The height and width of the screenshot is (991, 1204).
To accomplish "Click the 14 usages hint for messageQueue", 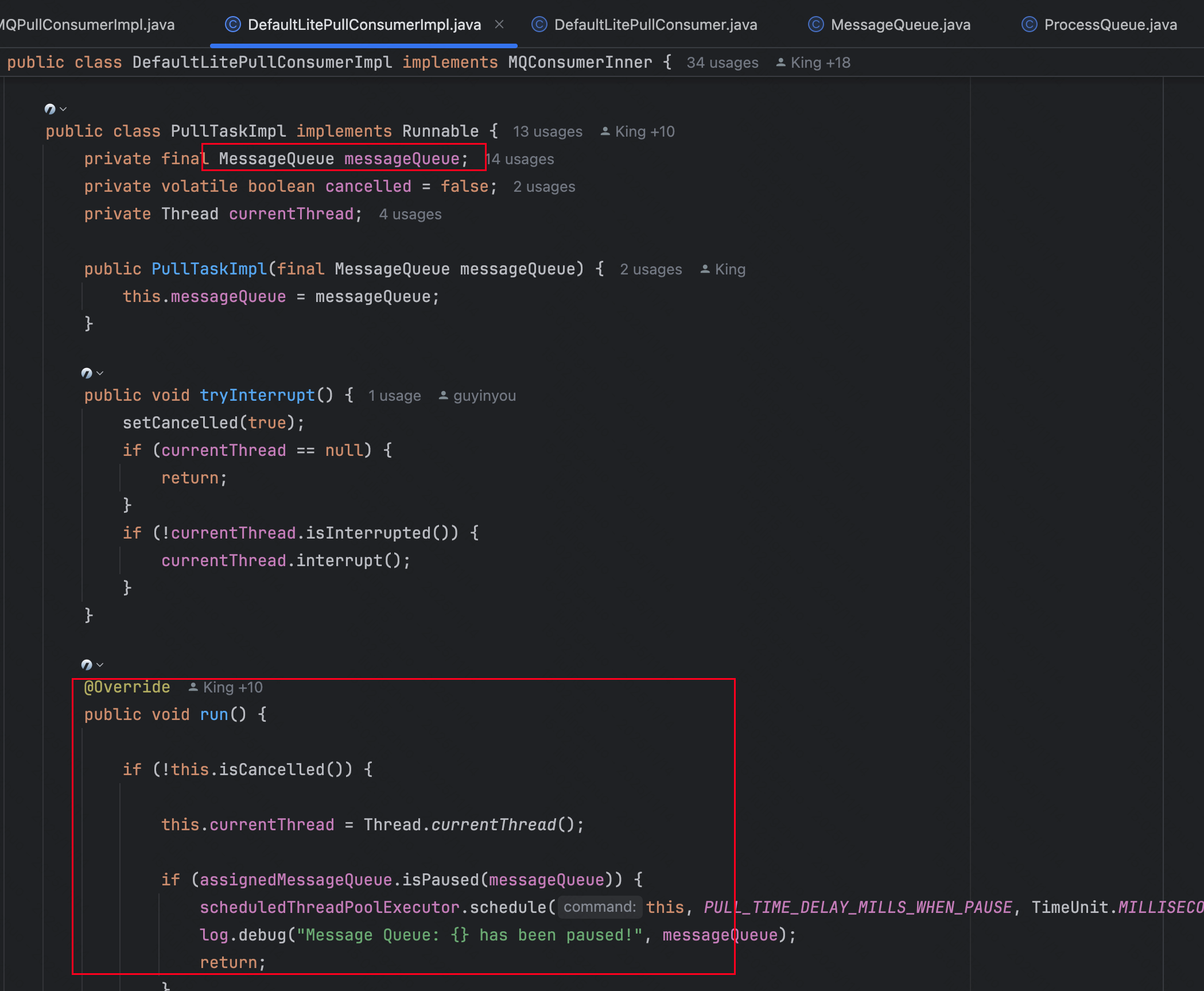I will (x=520, y=159).
